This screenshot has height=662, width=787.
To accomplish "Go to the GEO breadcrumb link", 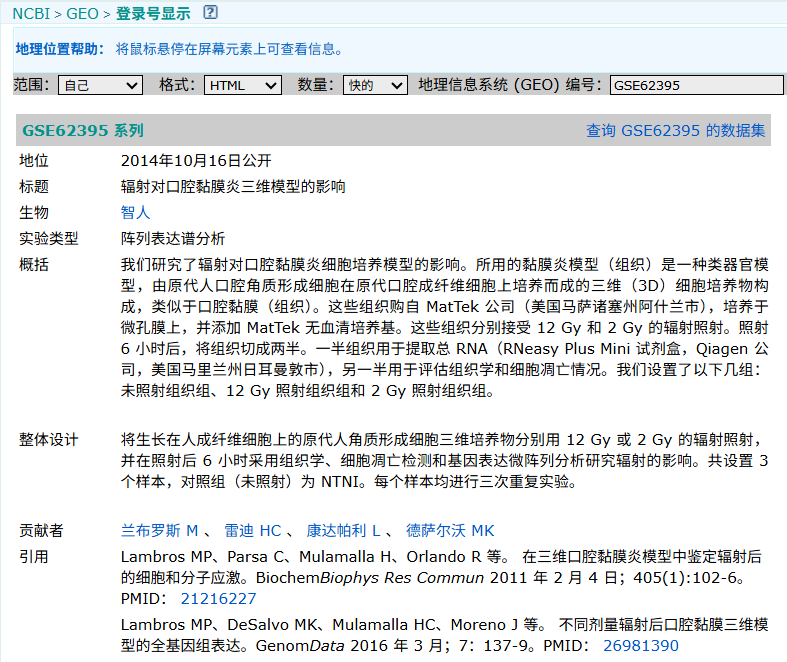I will coord(82,14).
